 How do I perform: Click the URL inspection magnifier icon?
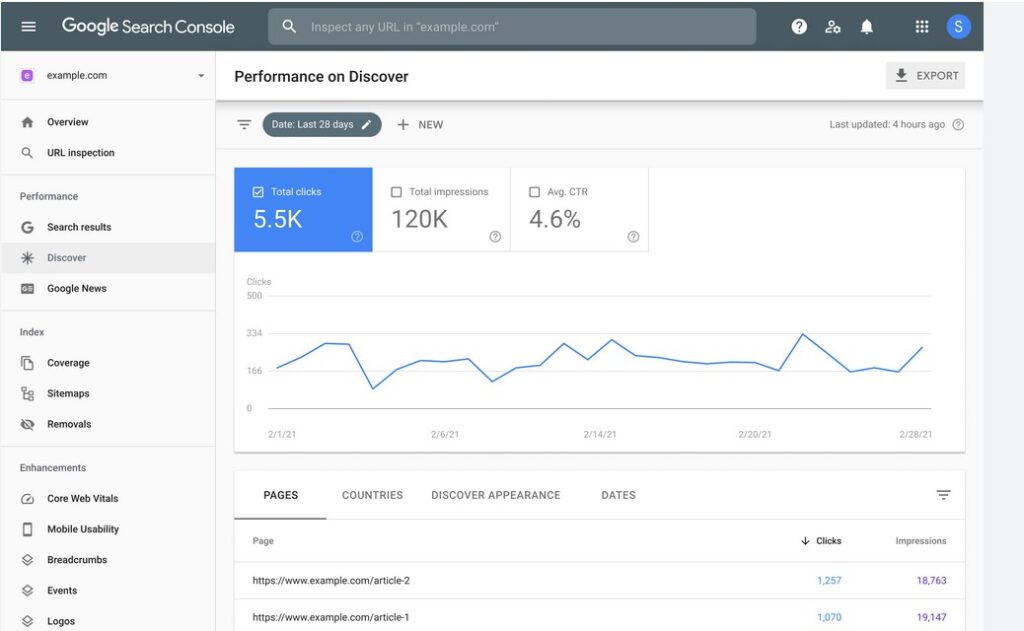[x=27, y=153]
